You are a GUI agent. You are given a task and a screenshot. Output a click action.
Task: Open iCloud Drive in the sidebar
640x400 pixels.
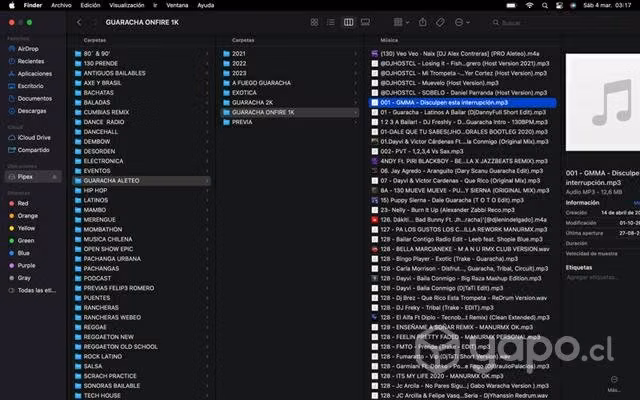click(34, 138)
